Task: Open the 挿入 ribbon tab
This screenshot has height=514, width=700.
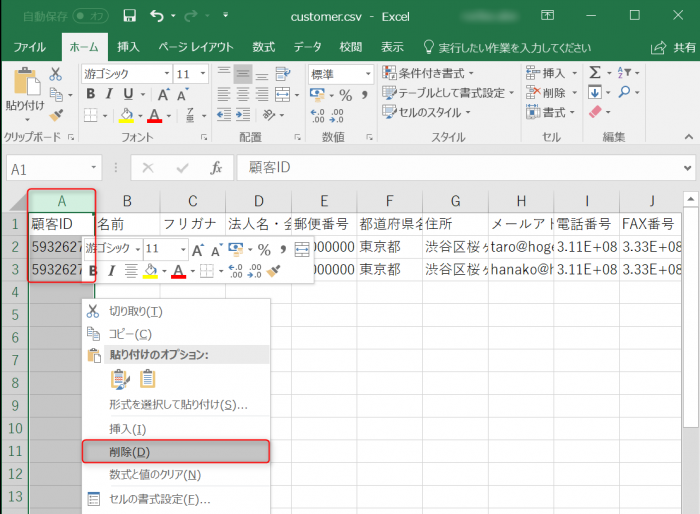Action: tap(128, 47)
